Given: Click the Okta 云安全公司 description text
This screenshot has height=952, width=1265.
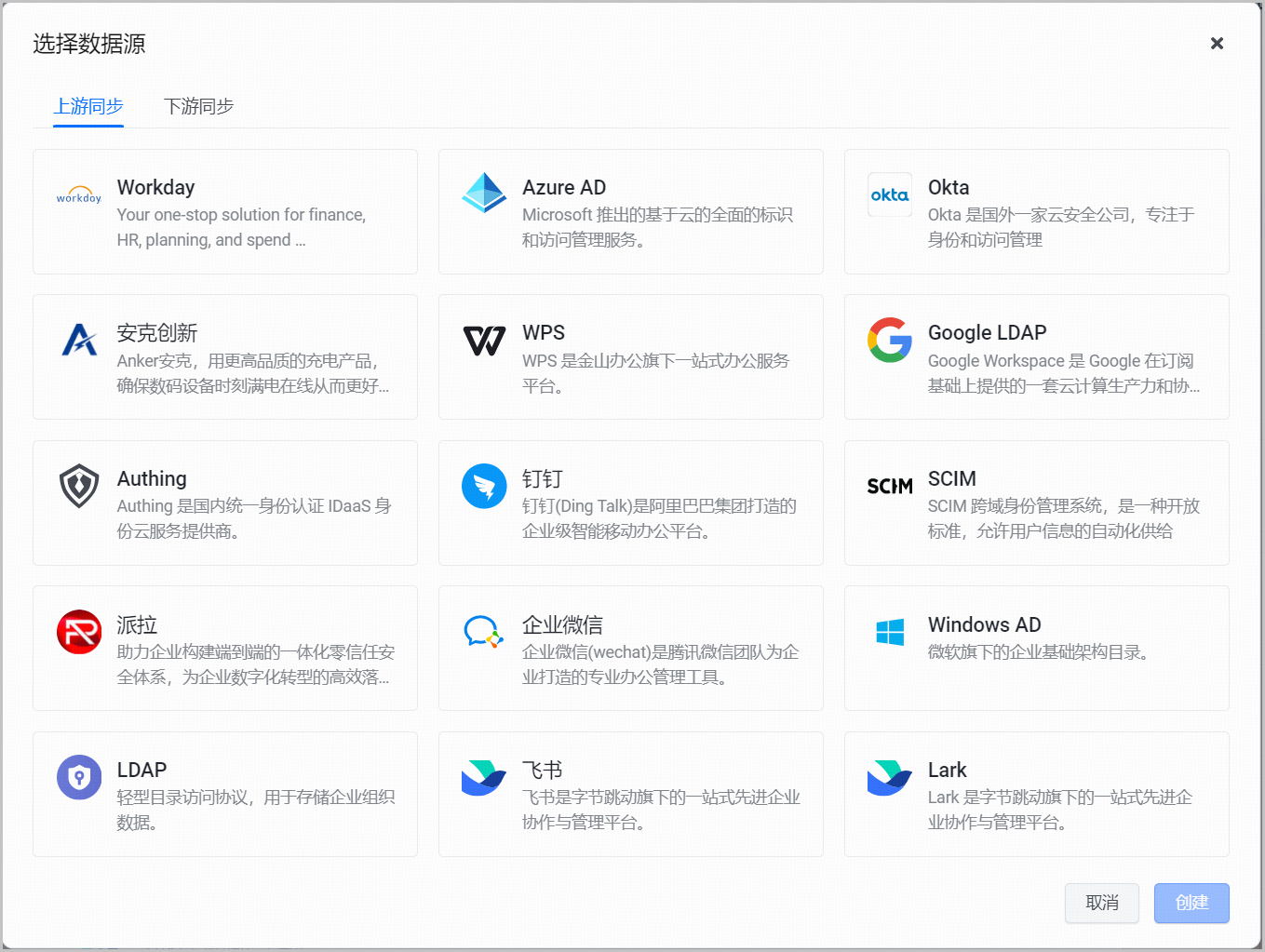Looking at the screenshot, I should point(1061,227).
